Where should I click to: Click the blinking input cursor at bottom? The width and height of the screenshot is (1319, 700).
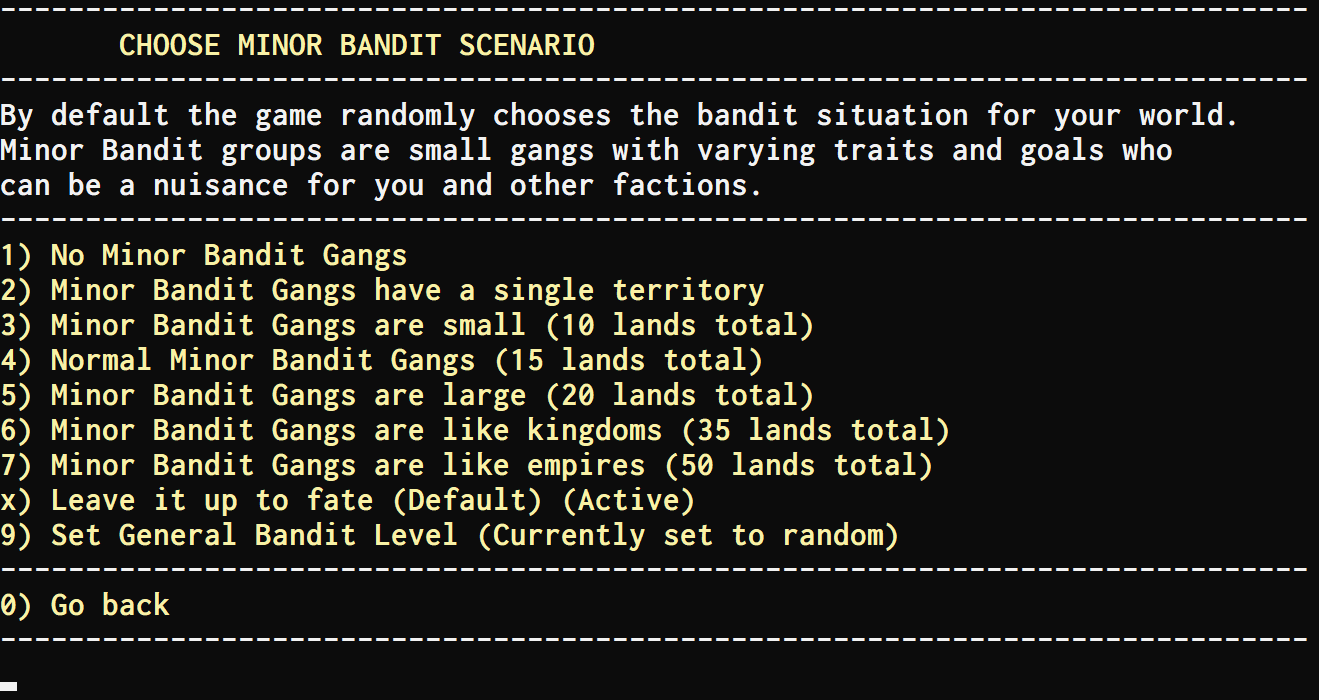pos(9,687)
